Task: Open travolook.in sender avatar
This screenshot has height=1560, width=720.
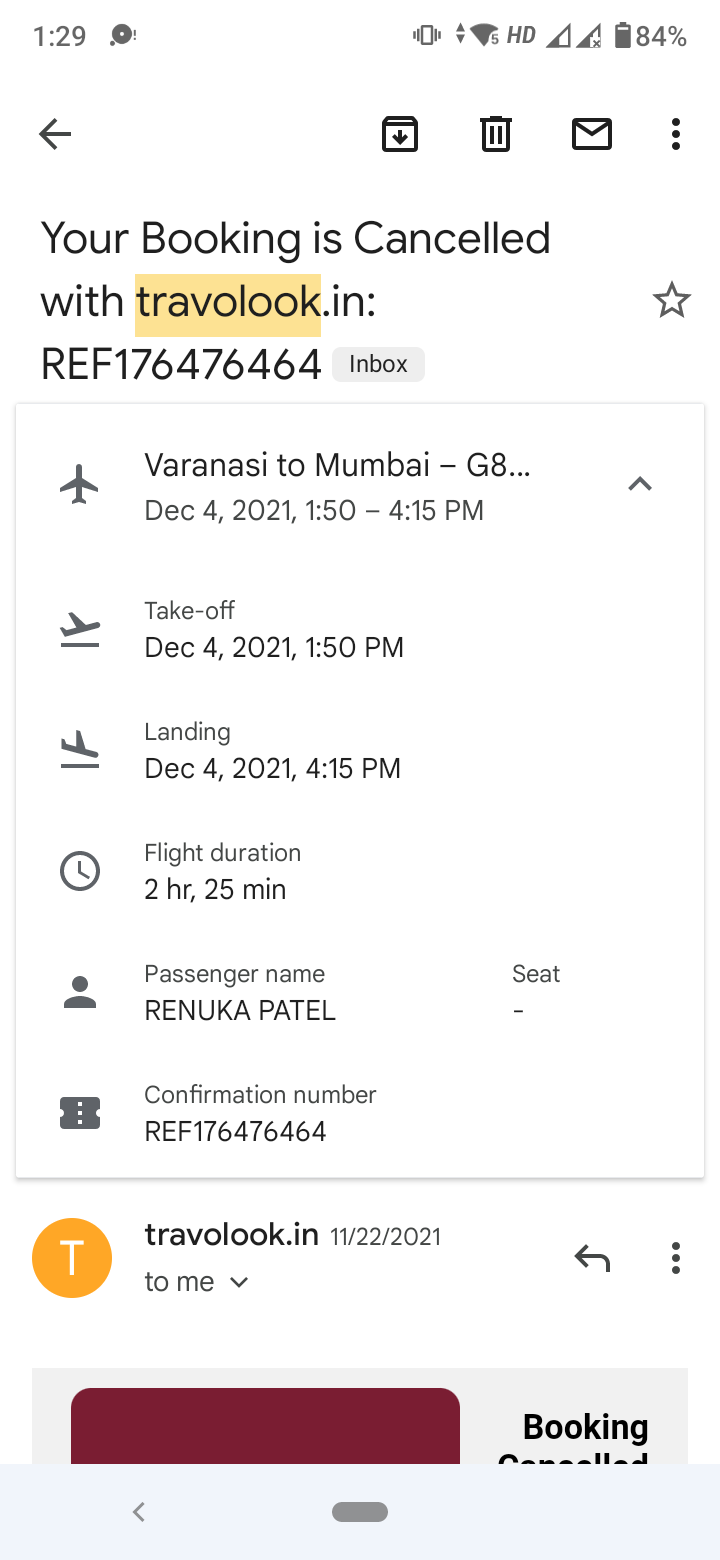Action: (x=72, y=1258)
